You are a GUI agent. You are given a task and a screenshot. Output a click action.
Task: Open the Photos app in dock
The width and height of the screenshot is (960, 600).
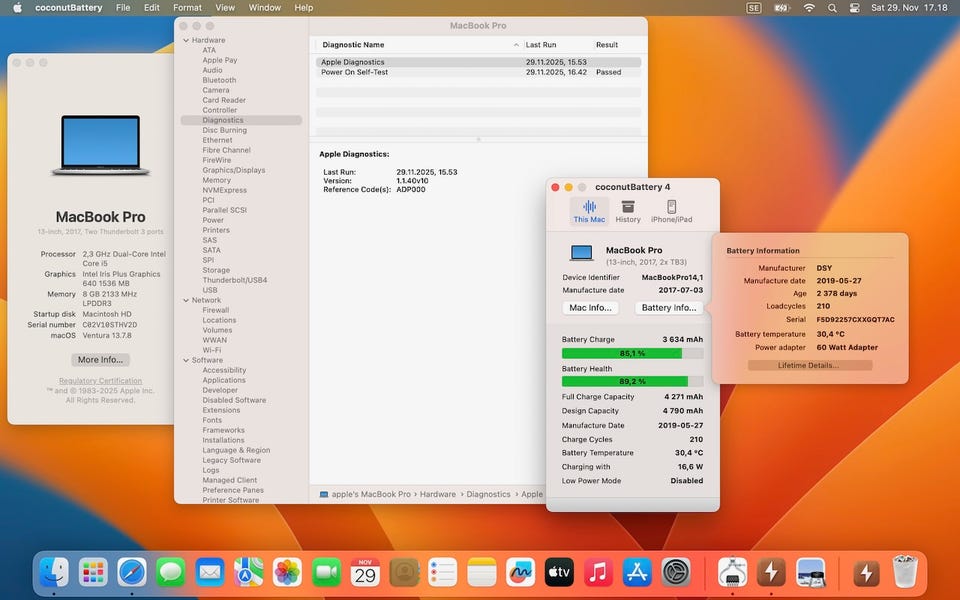pyautogui.click(x=287, y=572)
